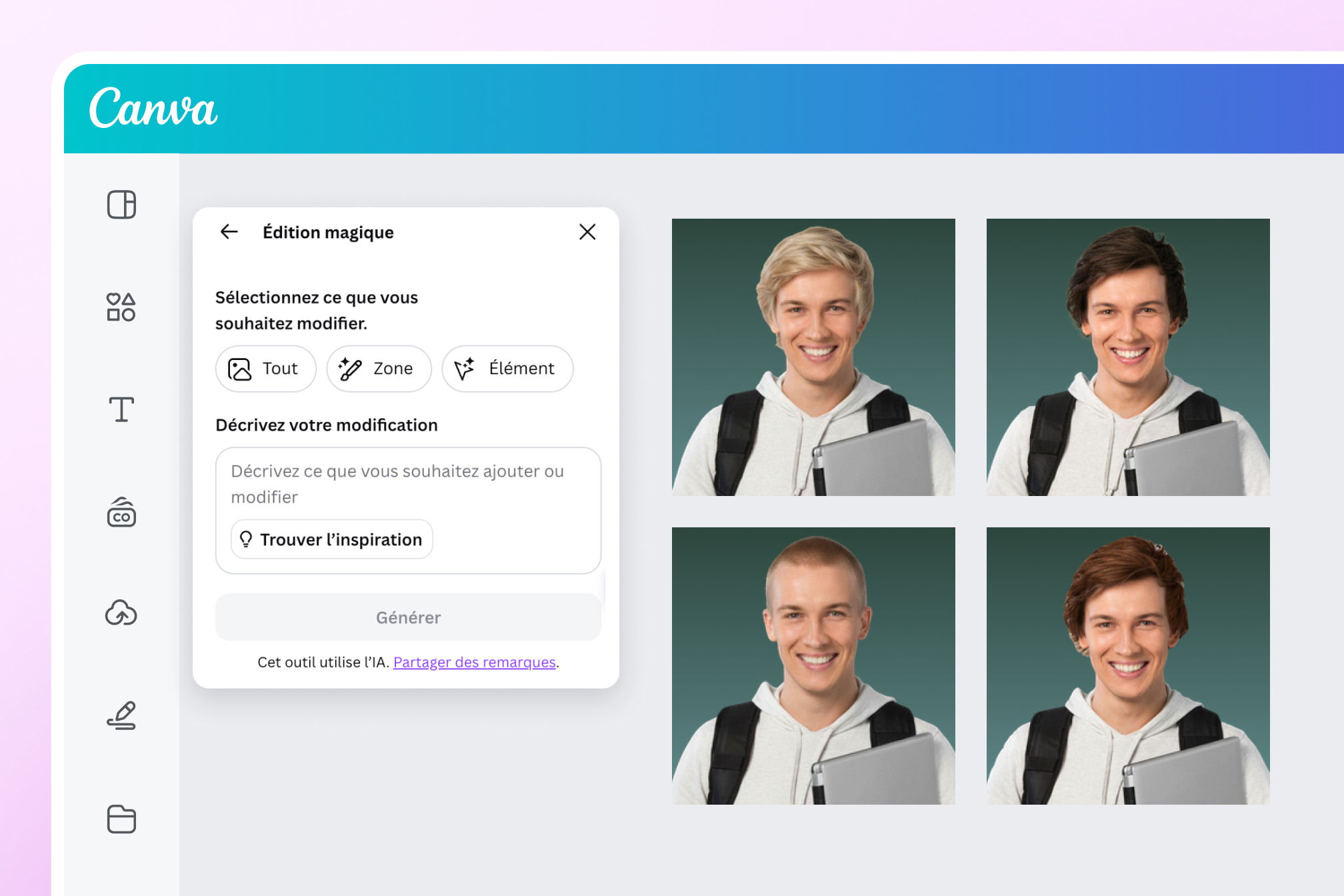
Task: Close the Édition magique panel
Action: pos(587,232)
